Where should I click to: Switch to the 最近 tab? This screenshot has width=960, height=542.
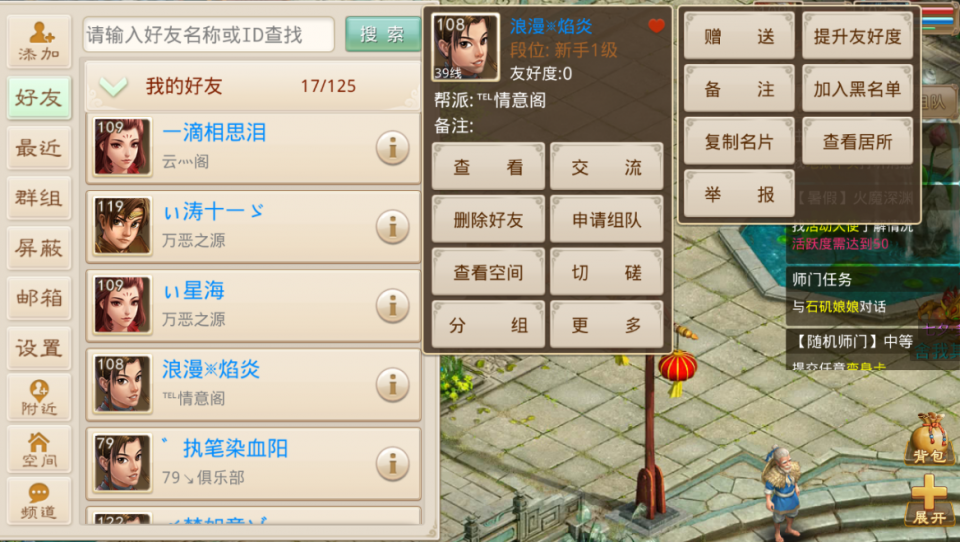pos(39,148)
